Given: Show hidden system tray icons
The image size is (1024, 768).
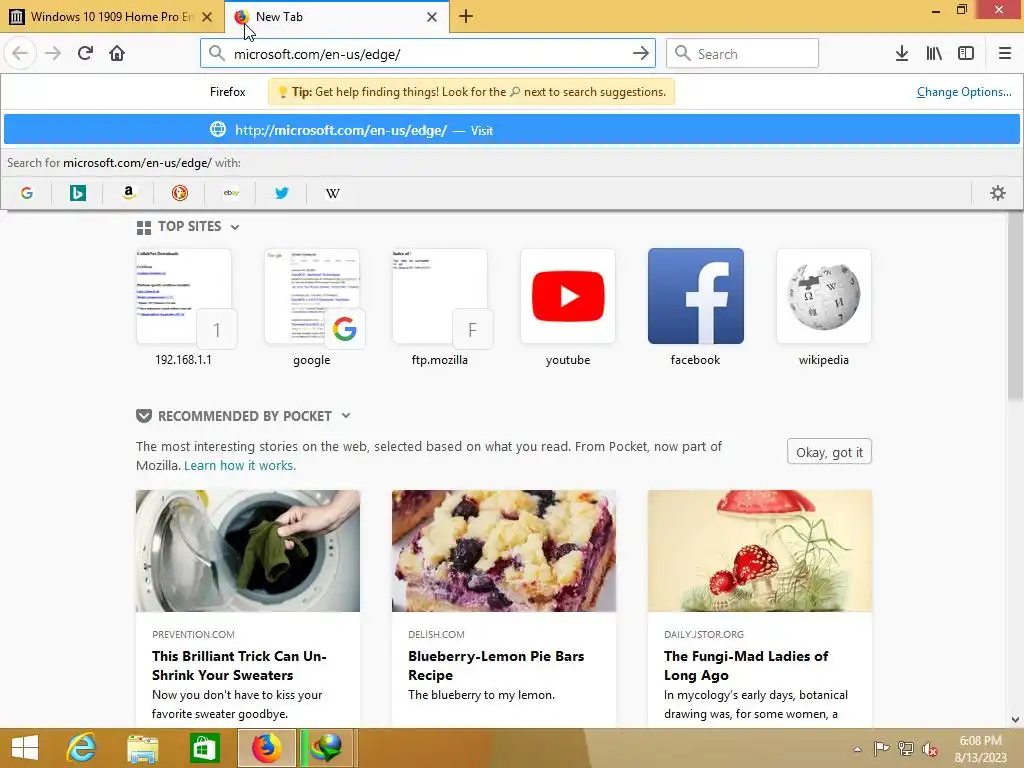Looking at the screenshot, I should pos(857,749).
